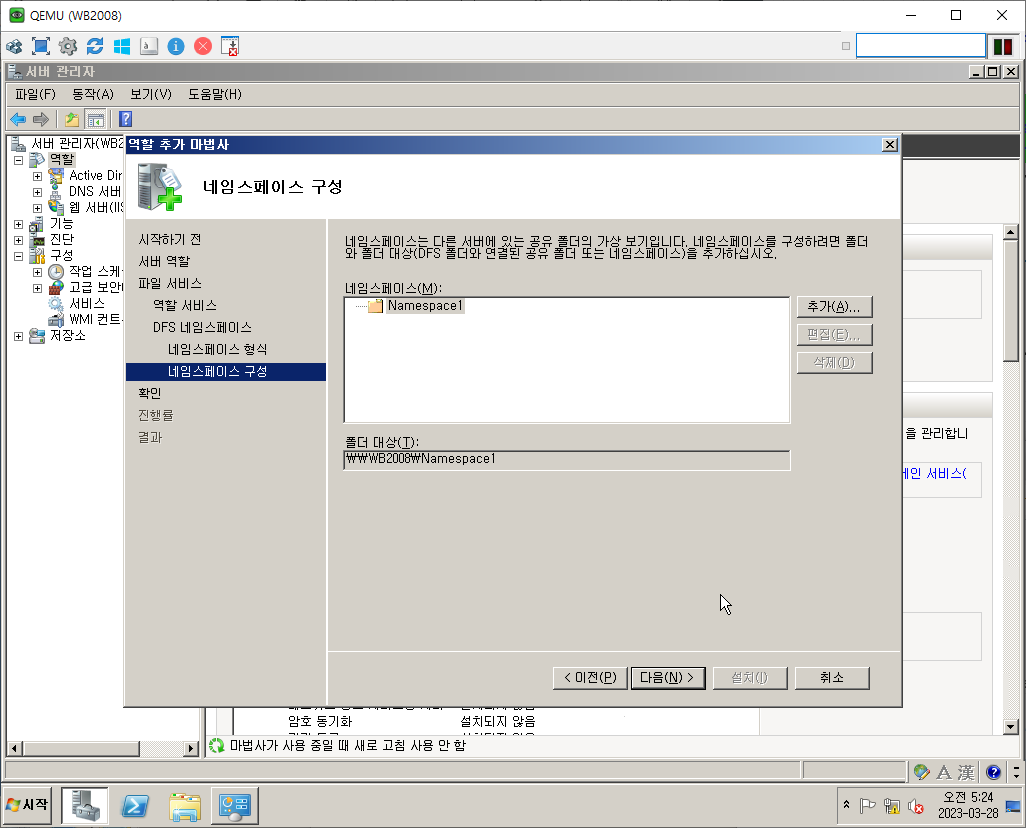Go to 서버 역할 wizard step
This screenshot has width=1026, height=828.
tap(164, 261)
